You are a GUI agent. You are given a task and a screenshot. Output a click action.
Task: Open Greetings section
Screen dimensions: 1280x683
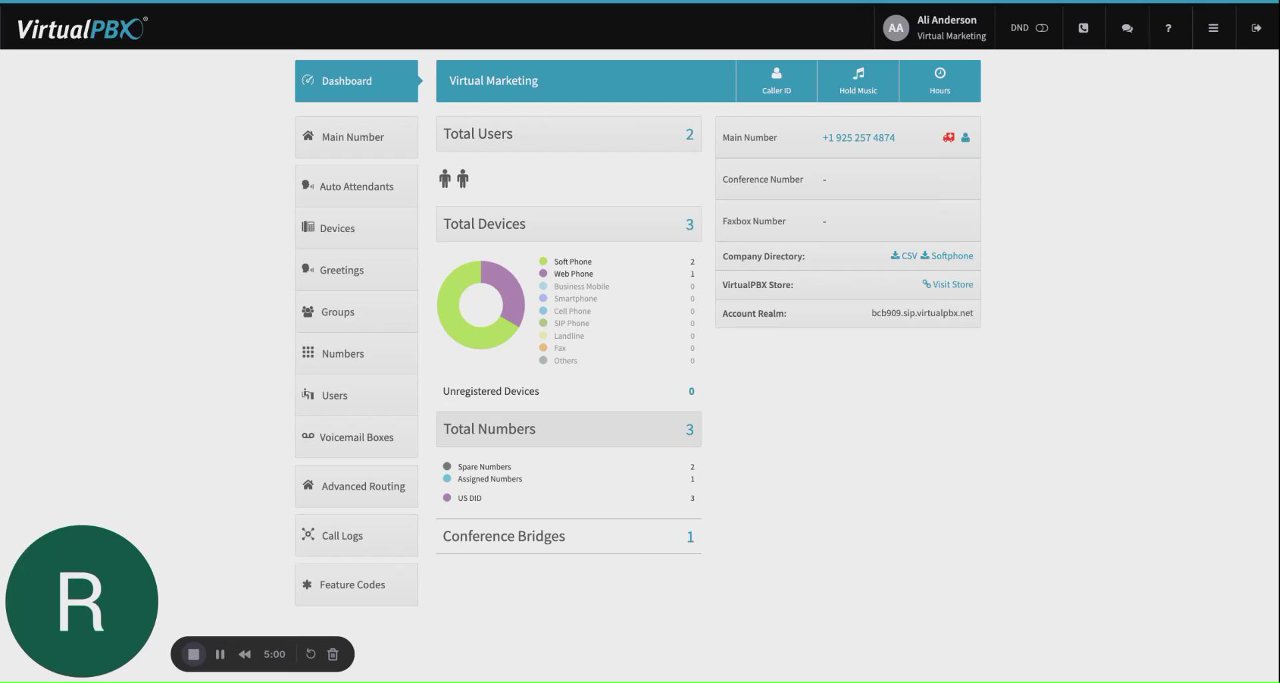click(356, 270)
